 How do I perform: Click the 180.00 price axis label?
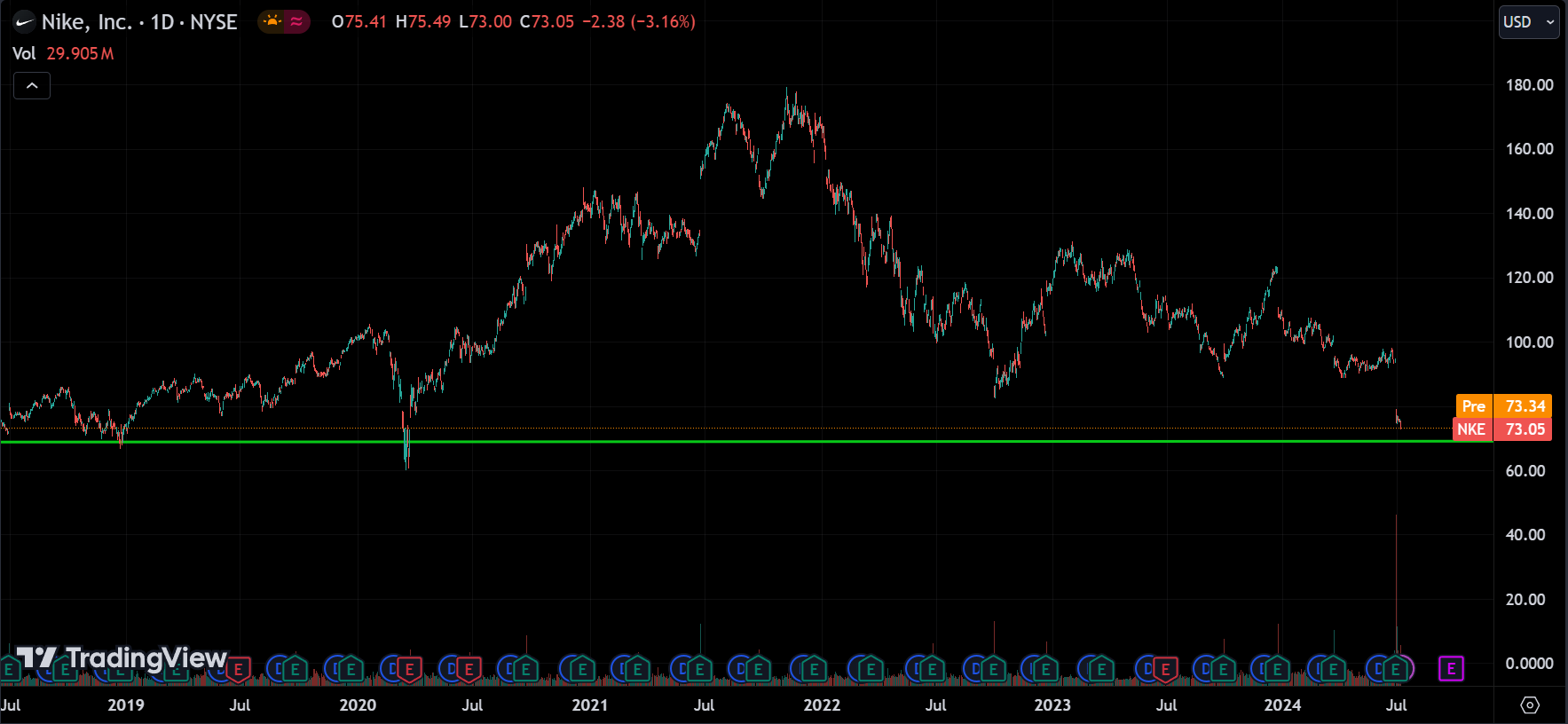(1529, 85)
